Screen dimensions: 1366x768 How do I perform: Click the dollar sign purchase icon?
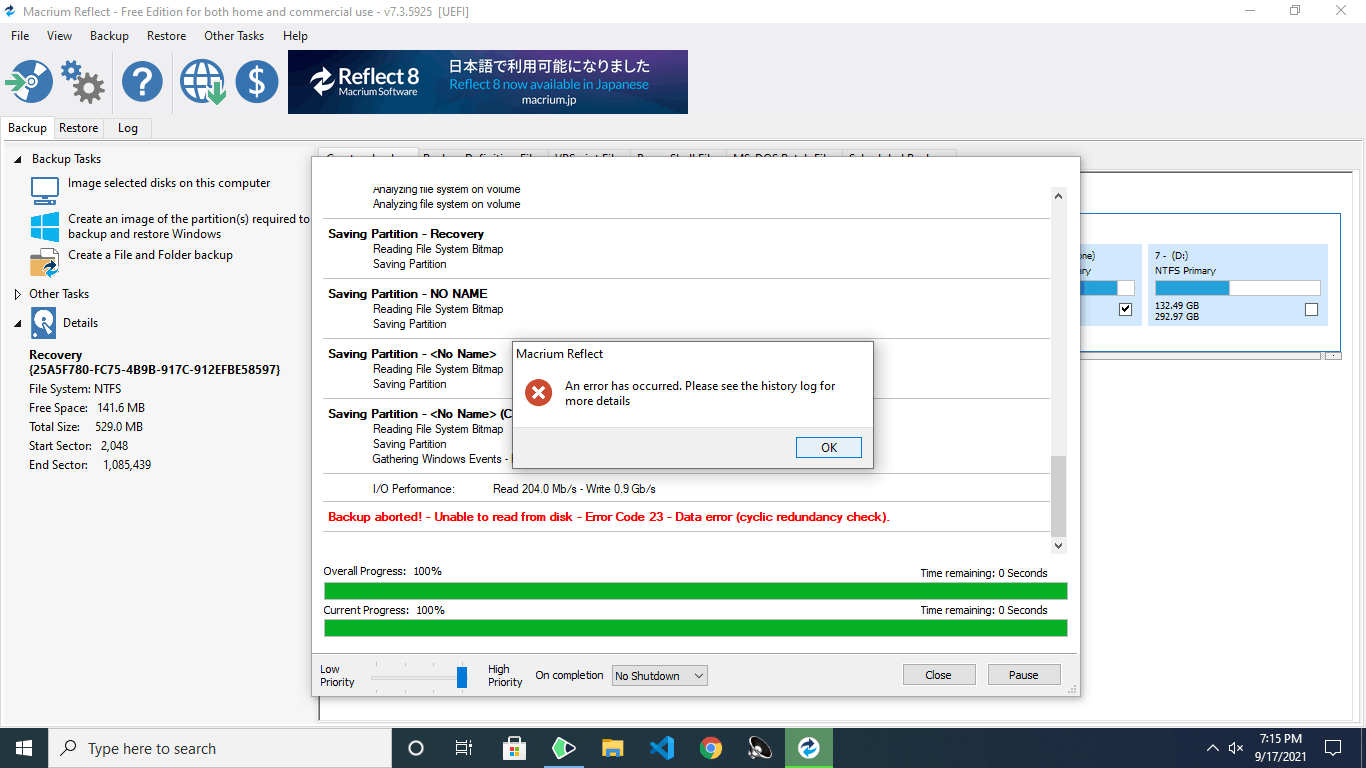point(257,81)
